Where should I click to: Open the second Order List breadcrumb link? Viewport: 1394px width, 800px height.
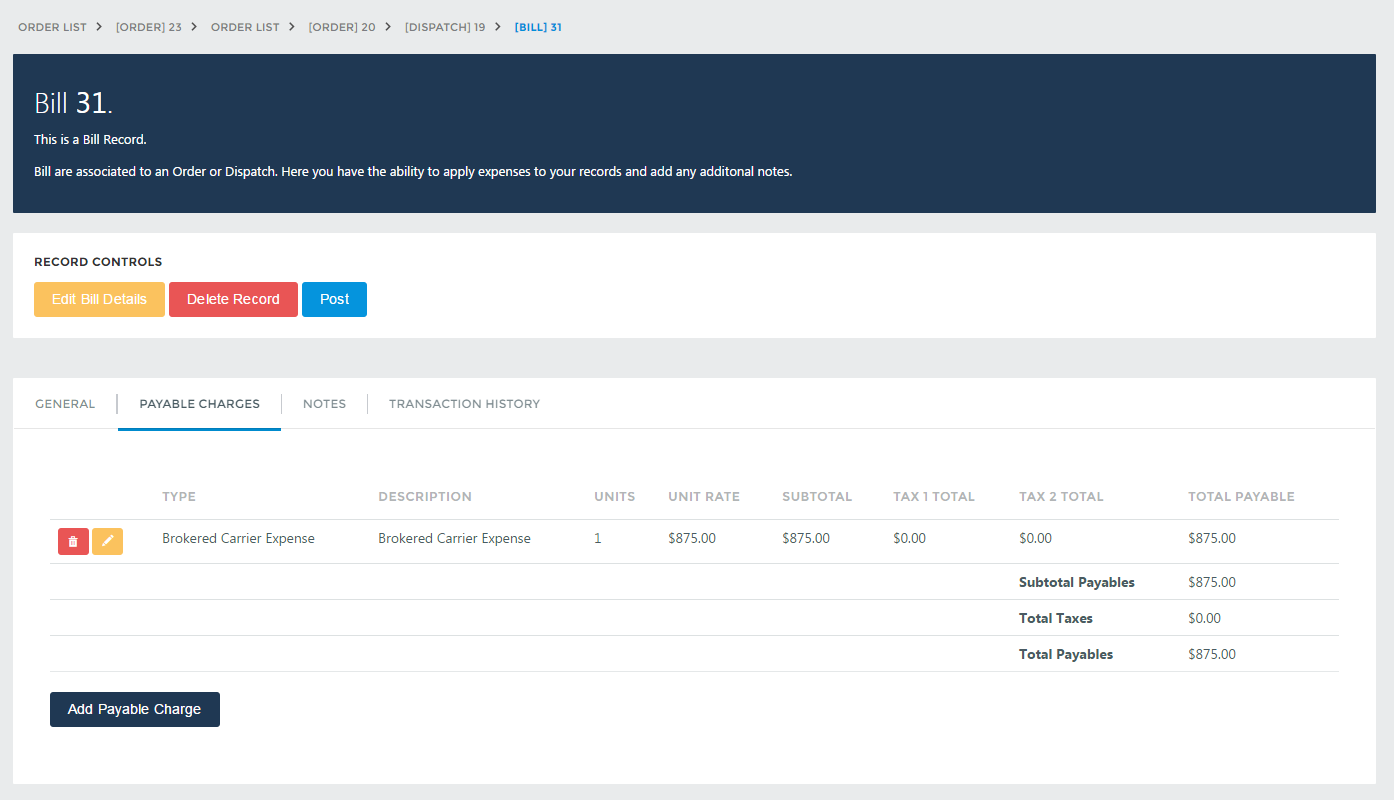coord(245,27)
